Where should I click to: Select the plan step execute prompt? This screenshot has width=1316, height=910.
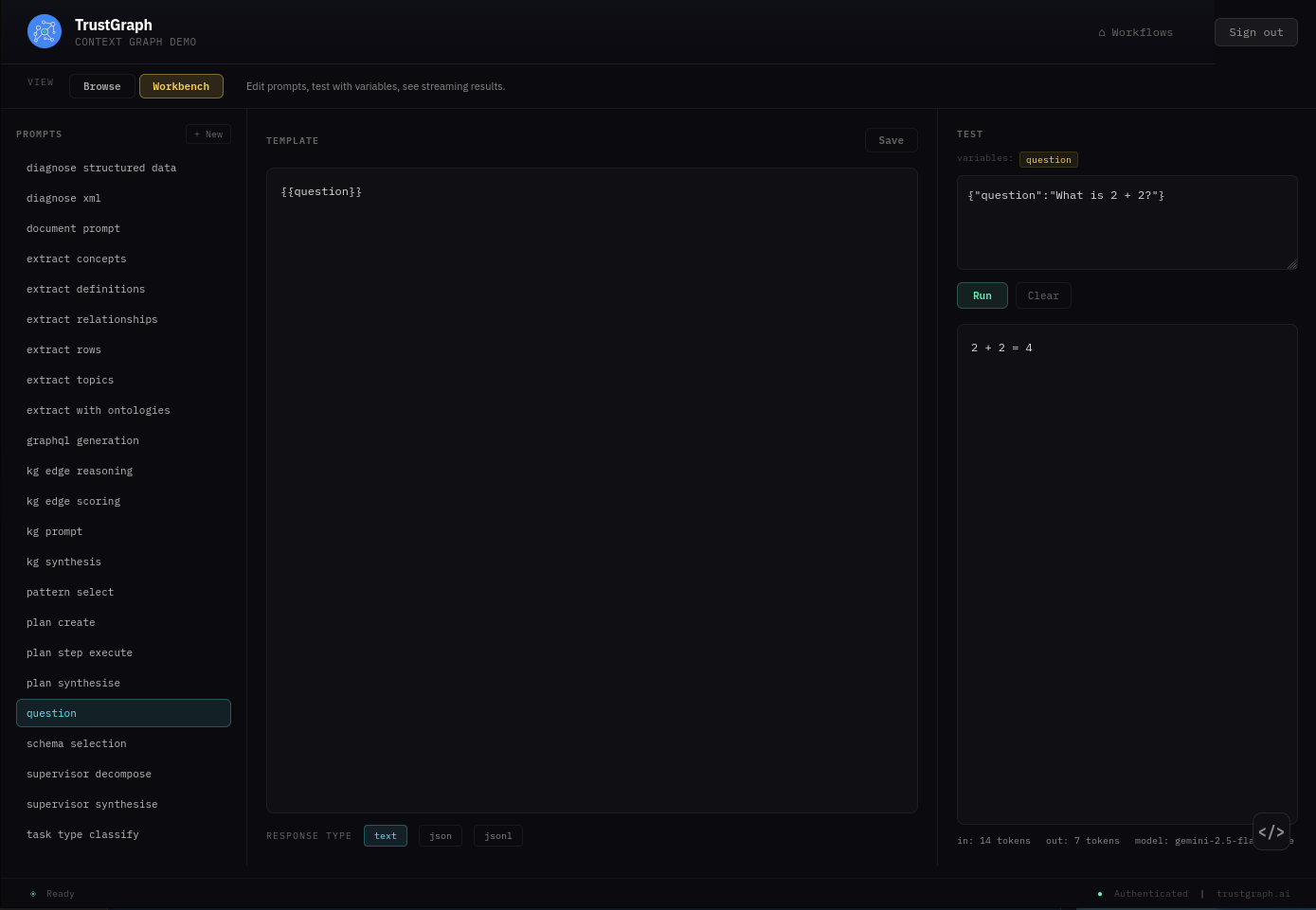[x=123, y=652]
